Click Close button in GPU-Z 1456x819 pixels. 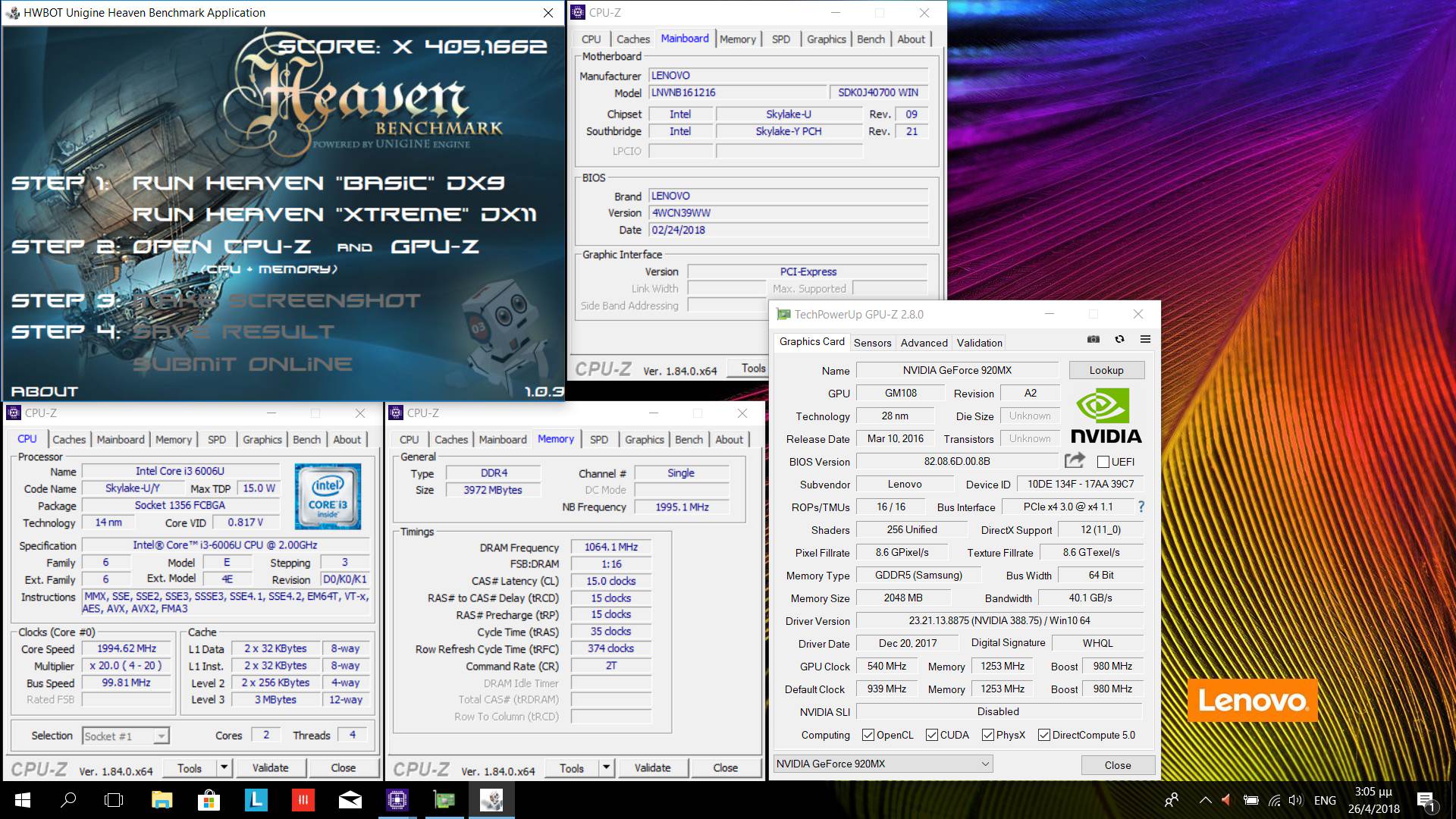tap(1118, 765)
